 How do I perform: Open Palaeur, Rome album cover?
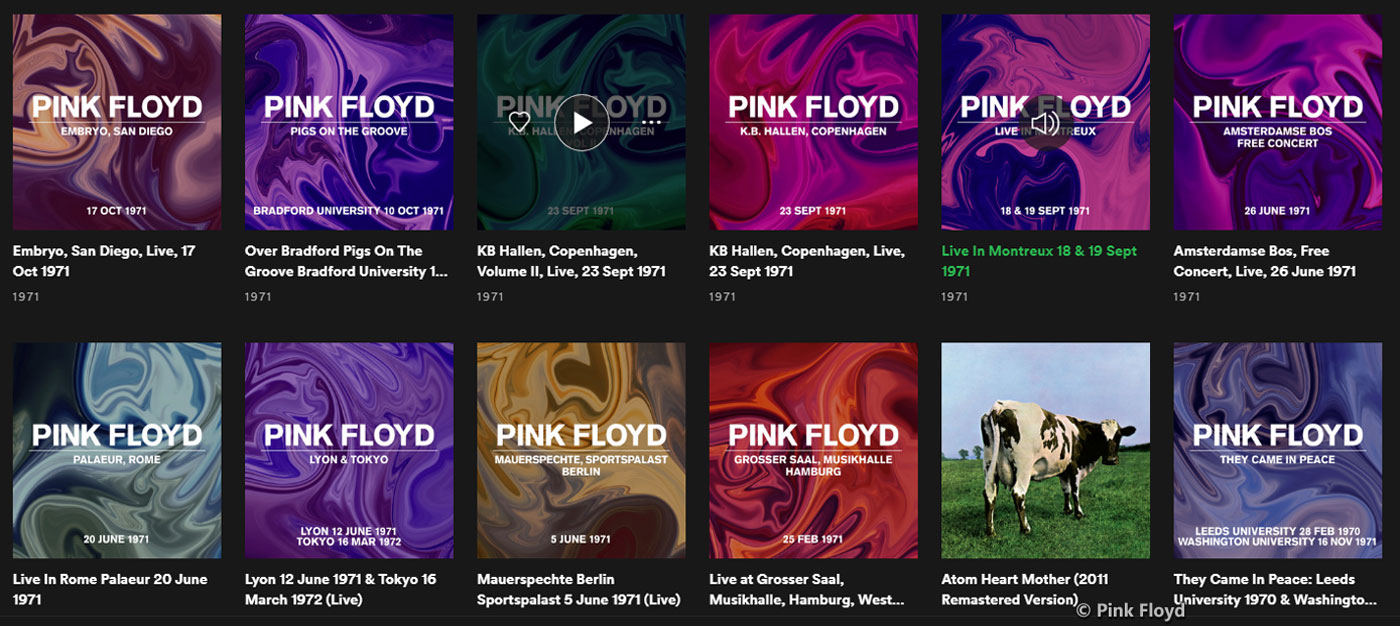117,450
